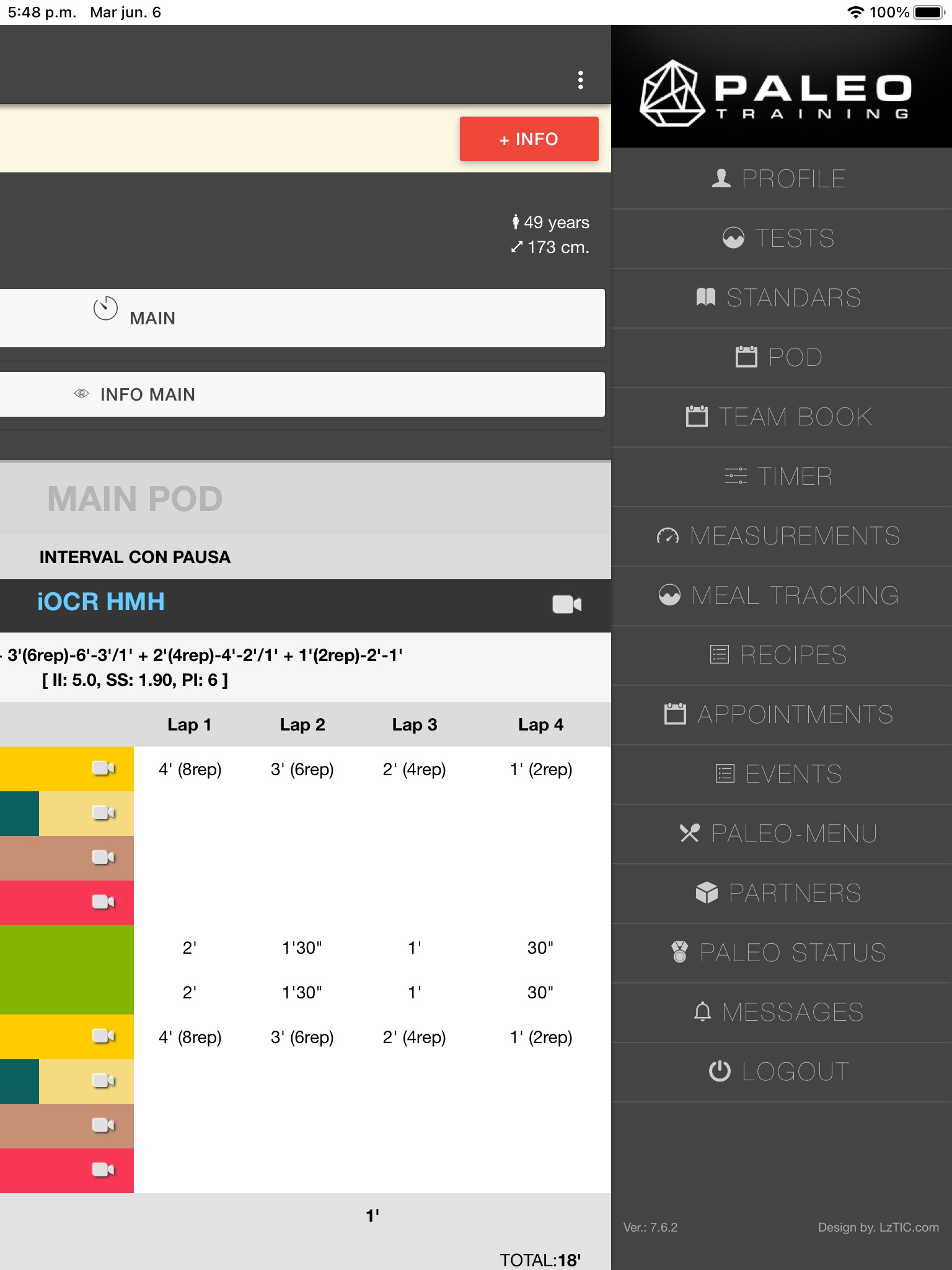Open TESTS in side menu

[782, 238]
